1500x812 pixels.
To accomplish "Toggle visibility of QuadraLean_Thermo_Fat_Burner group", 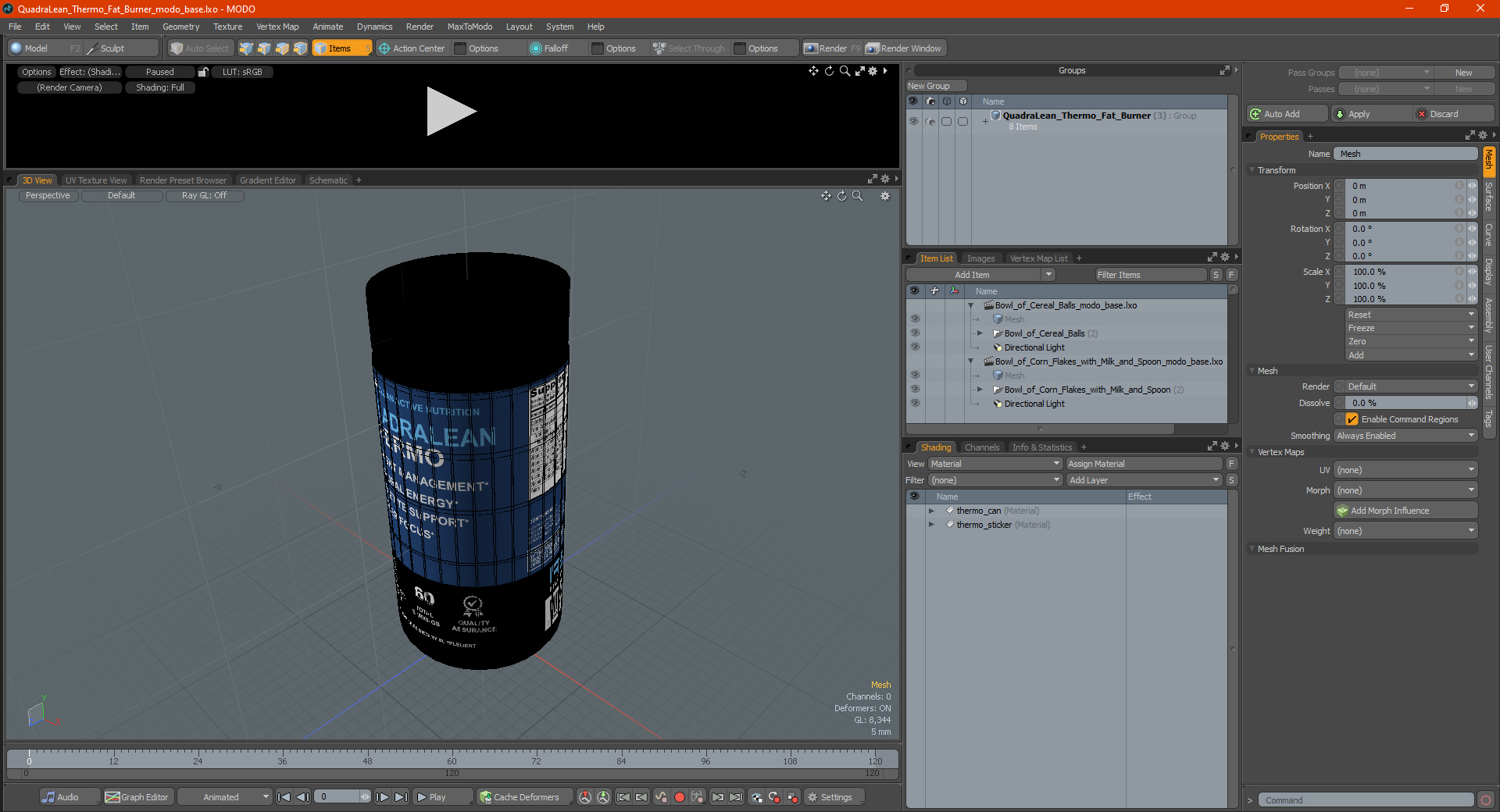I will click(x=913, y=121).
